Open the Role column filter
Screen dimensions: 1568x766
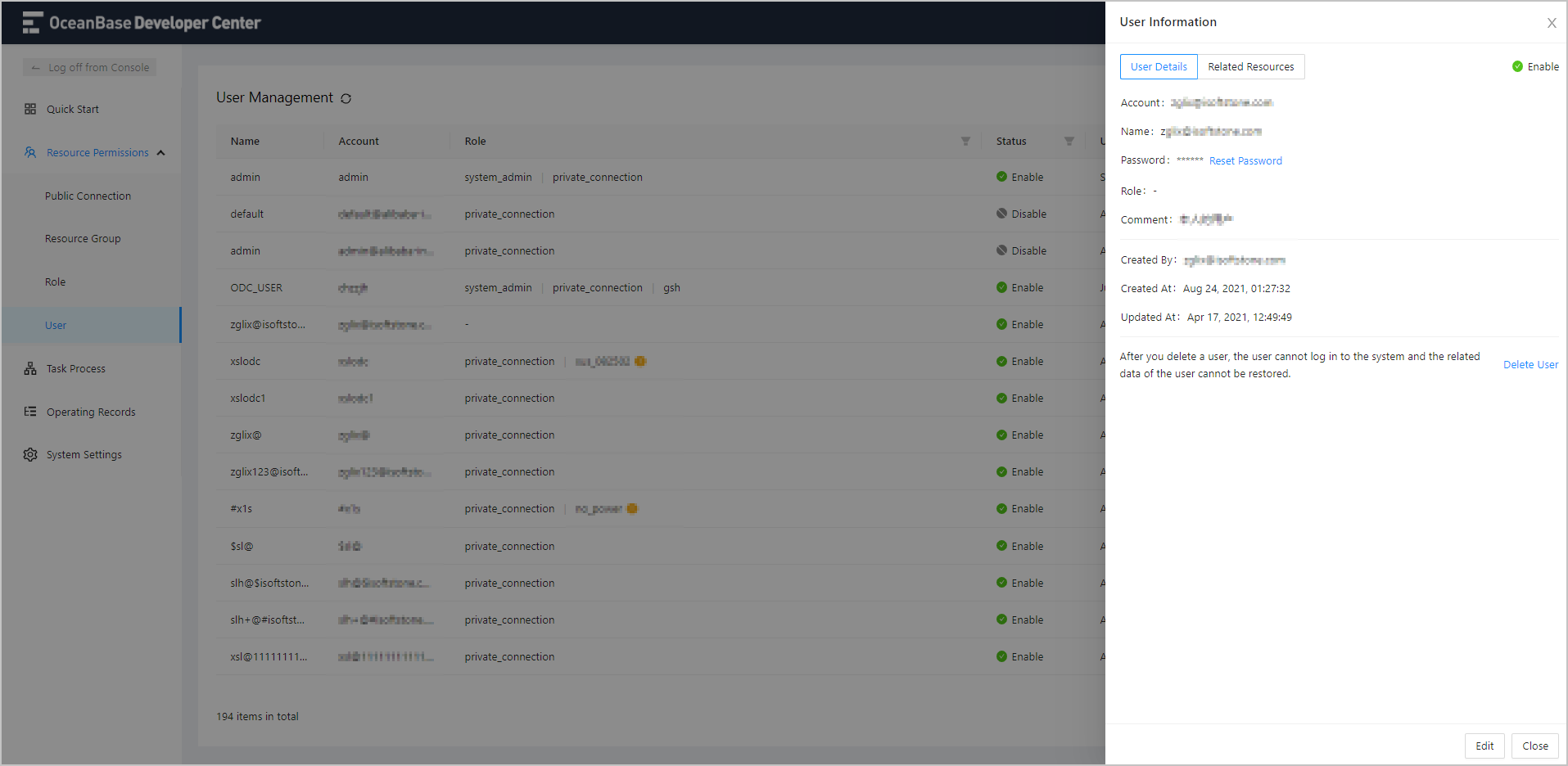965,141
